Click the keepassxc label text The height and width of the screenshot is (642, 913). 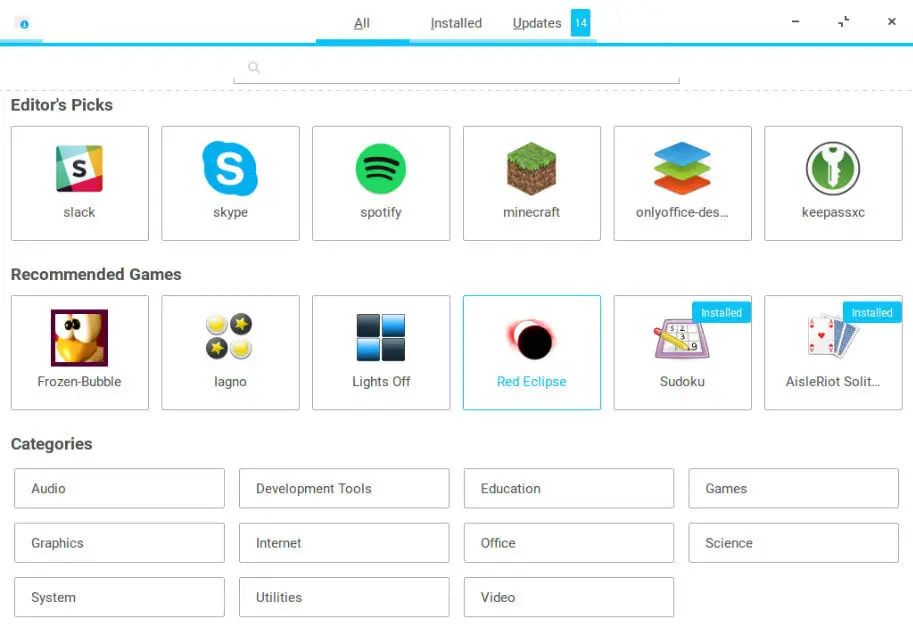coord(833,212)
